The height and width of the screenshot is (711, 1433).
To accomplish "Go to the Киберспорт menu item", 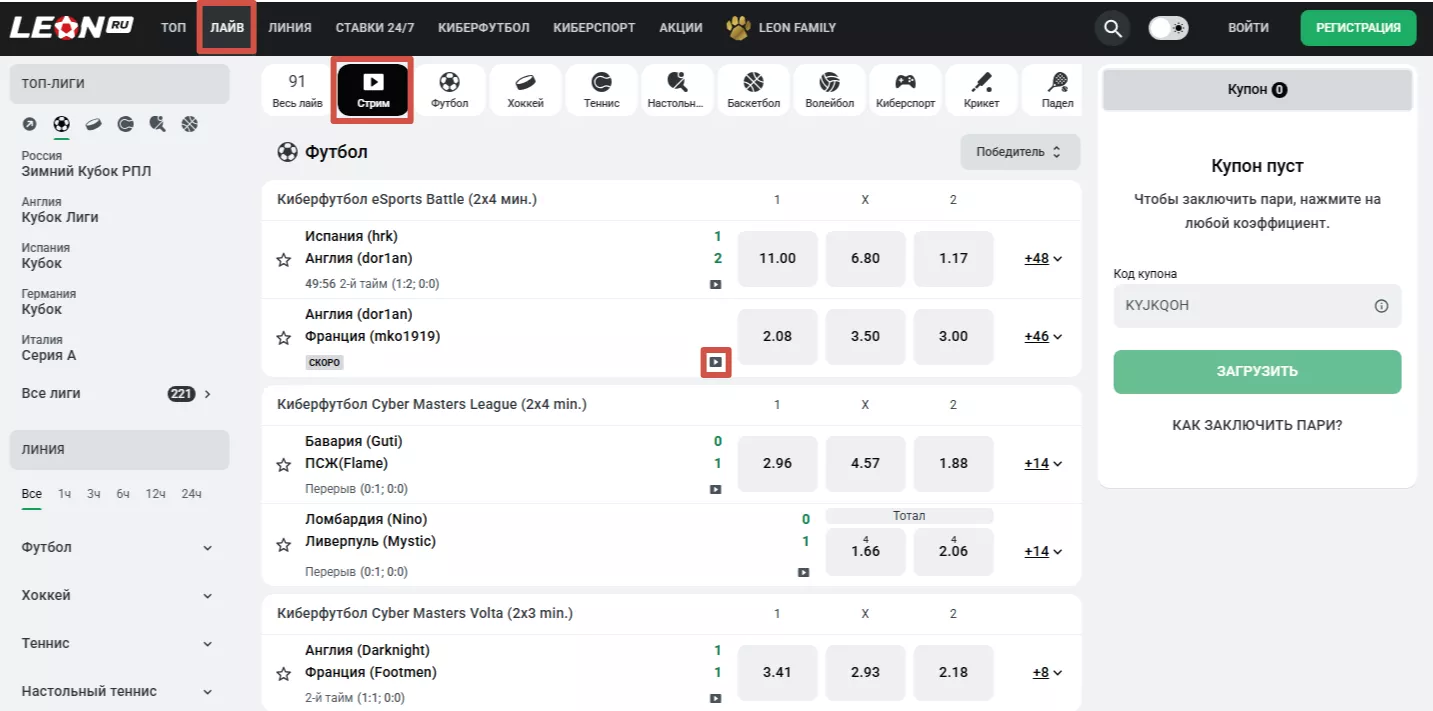I will point(594,28).
